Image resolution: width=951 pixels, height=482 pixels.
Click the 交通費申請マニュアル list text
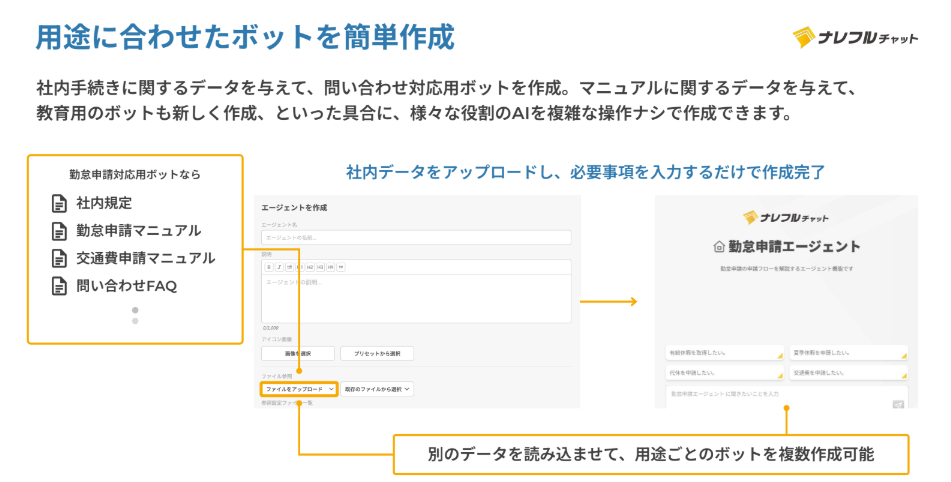coord(146,258)
